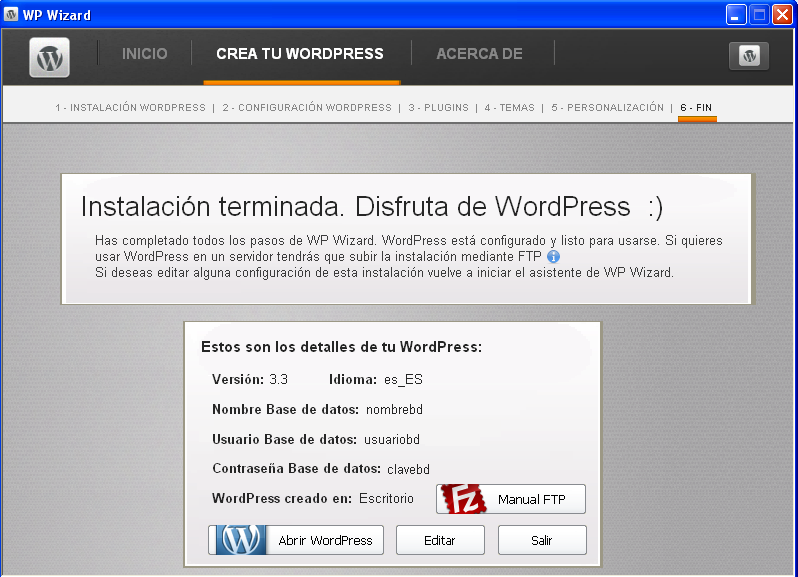
Task: Open the Manual FTP guide
Action: click(511, 499)
